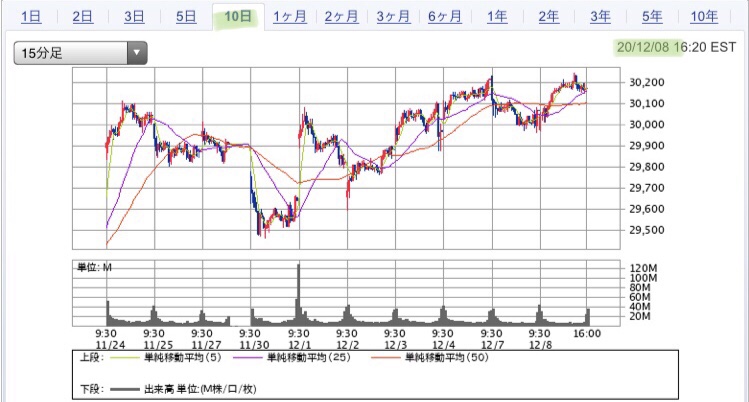Click the 20/12/08 16:20 EST timestamp

pos(676,47)
